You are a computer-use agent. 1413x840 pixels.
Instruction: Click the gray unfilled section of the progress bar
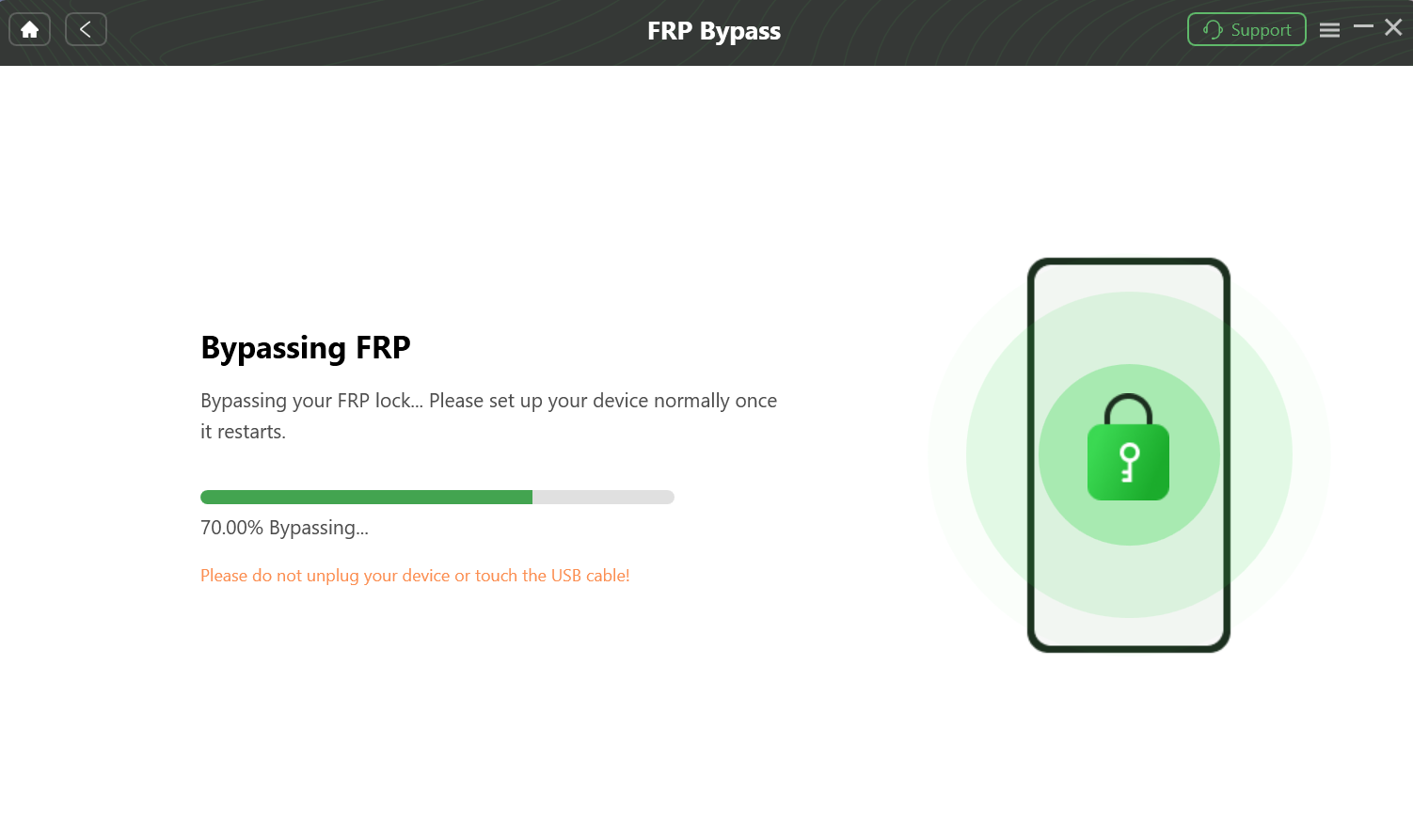[x=602, y=497]
